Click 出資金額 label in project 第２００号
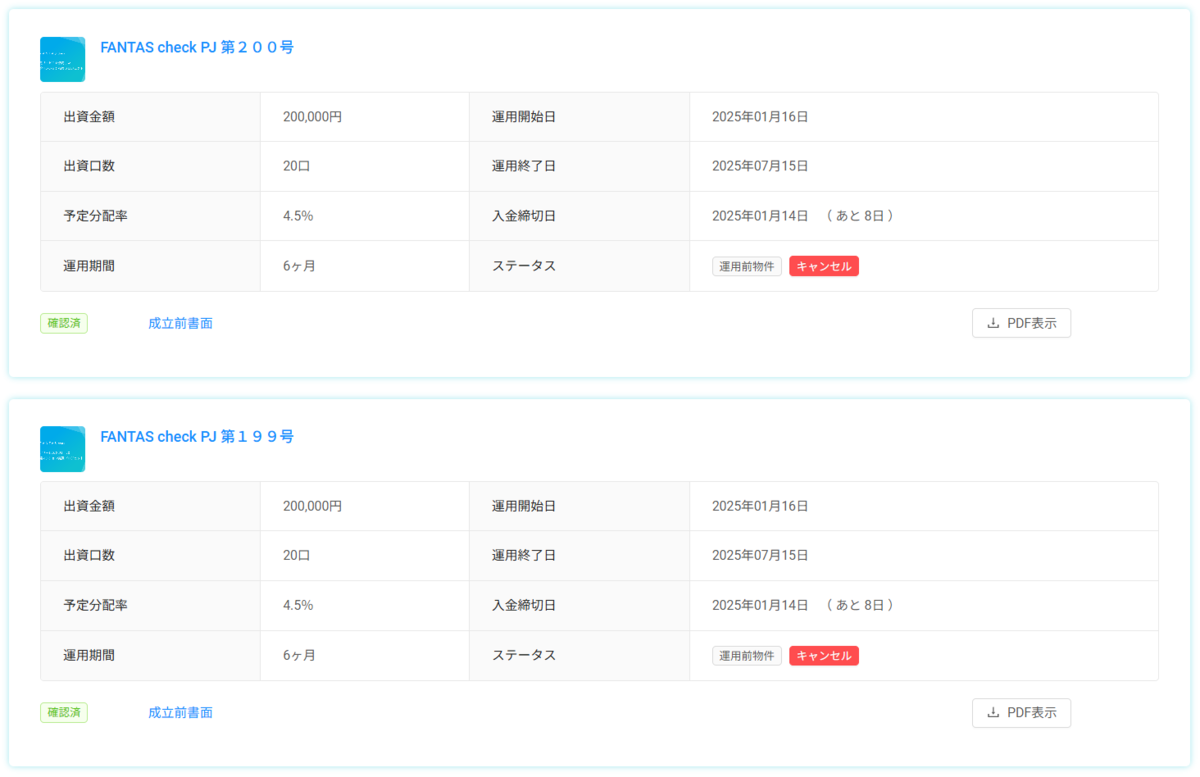The image size is (1200, 777). (89, 117)
